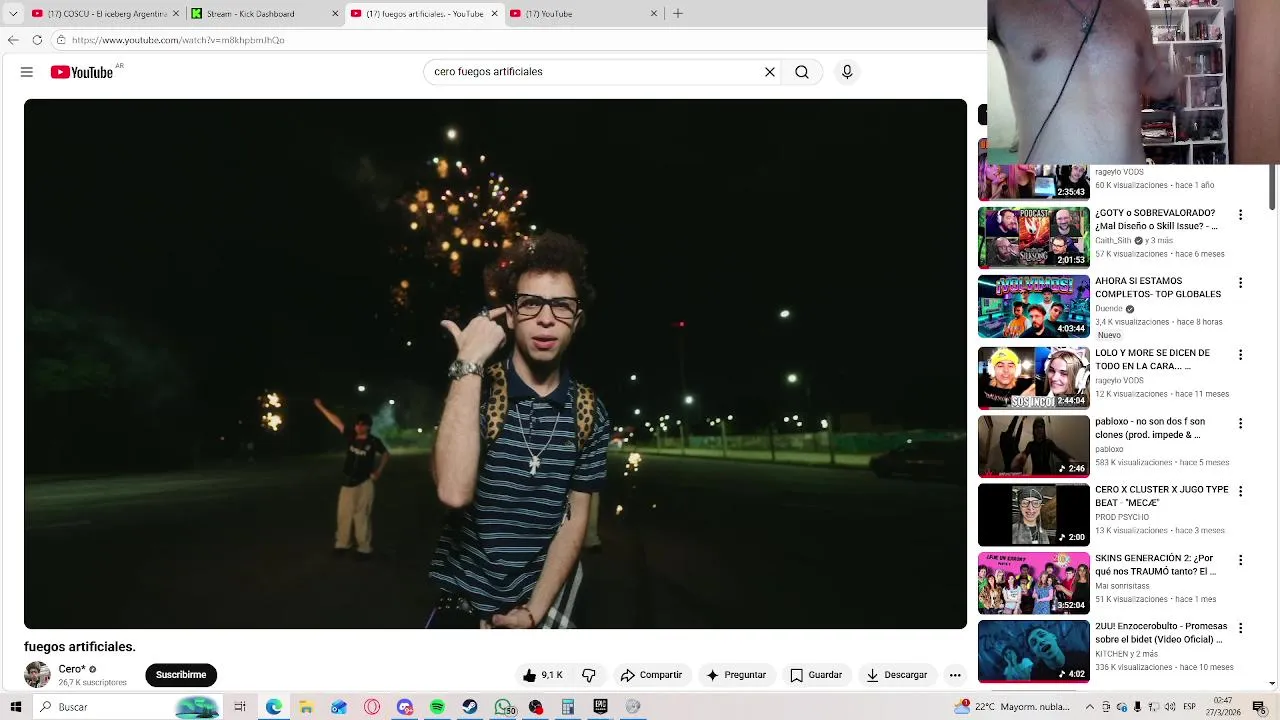The image size is (1280, 720).
Task: Close the Kick Dashboard tab
Action: 335,14
